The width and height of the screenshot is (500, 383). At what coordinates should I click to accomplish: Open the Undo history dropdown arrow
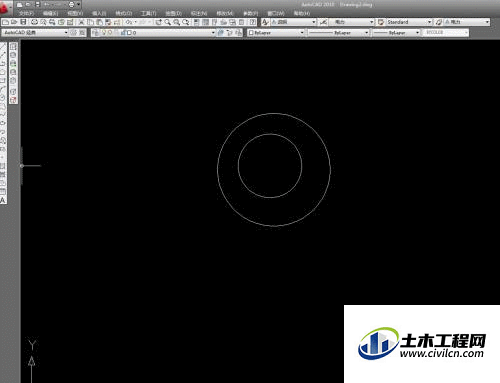coord(135,22)
